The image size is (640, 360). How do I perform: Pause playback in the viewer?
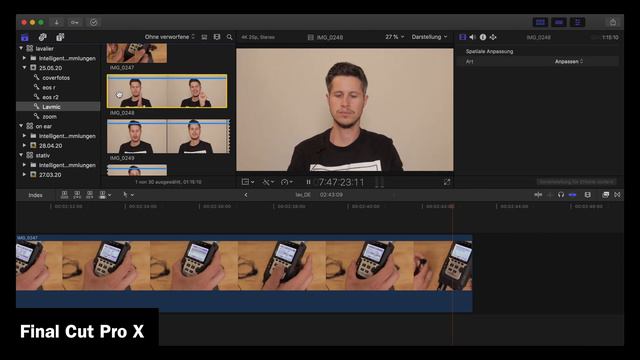click(x=308, y=182)
